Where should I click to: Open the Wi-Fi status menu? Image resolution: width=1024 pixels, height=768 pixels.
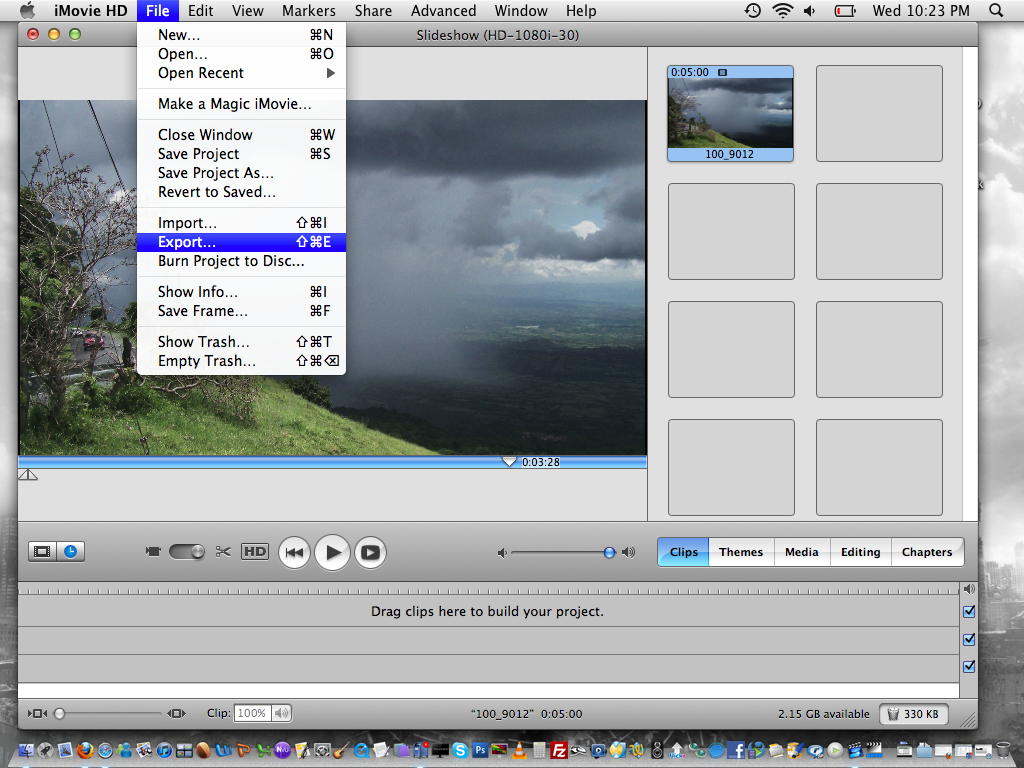click(x=782, y=10)
